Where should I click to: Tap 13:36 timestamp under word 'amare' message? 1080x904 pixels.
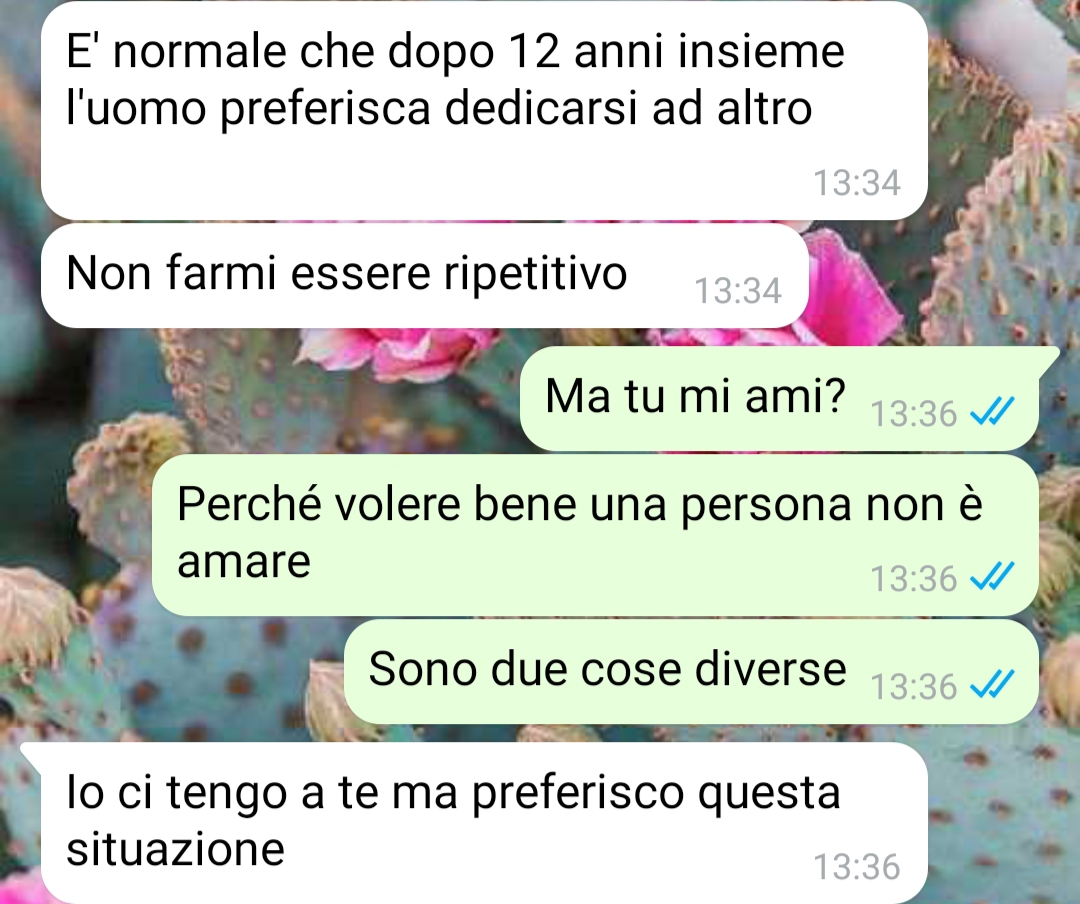[x=914, y=578]
